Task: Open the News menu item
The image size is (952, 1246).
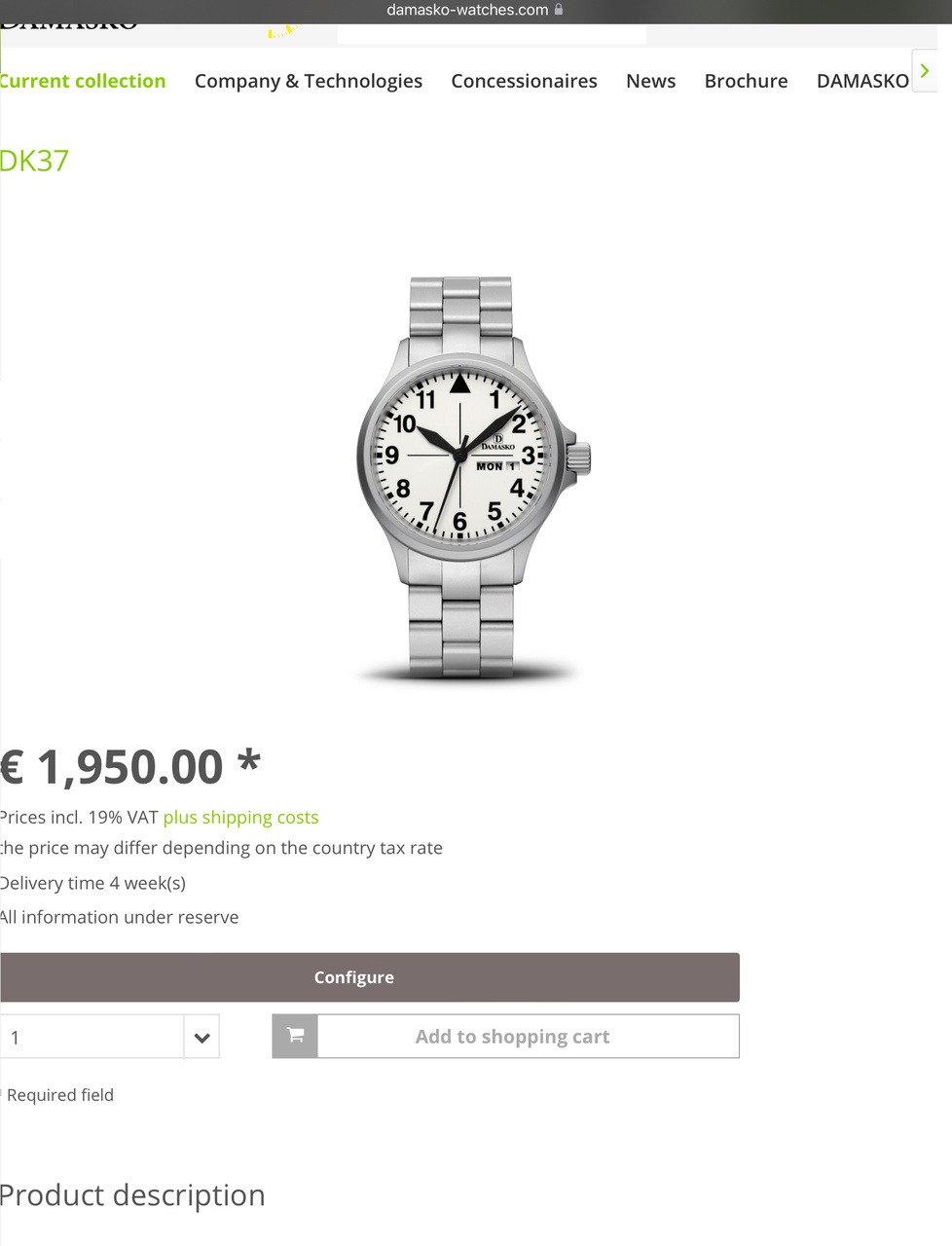Action: [x=651, y=81]
